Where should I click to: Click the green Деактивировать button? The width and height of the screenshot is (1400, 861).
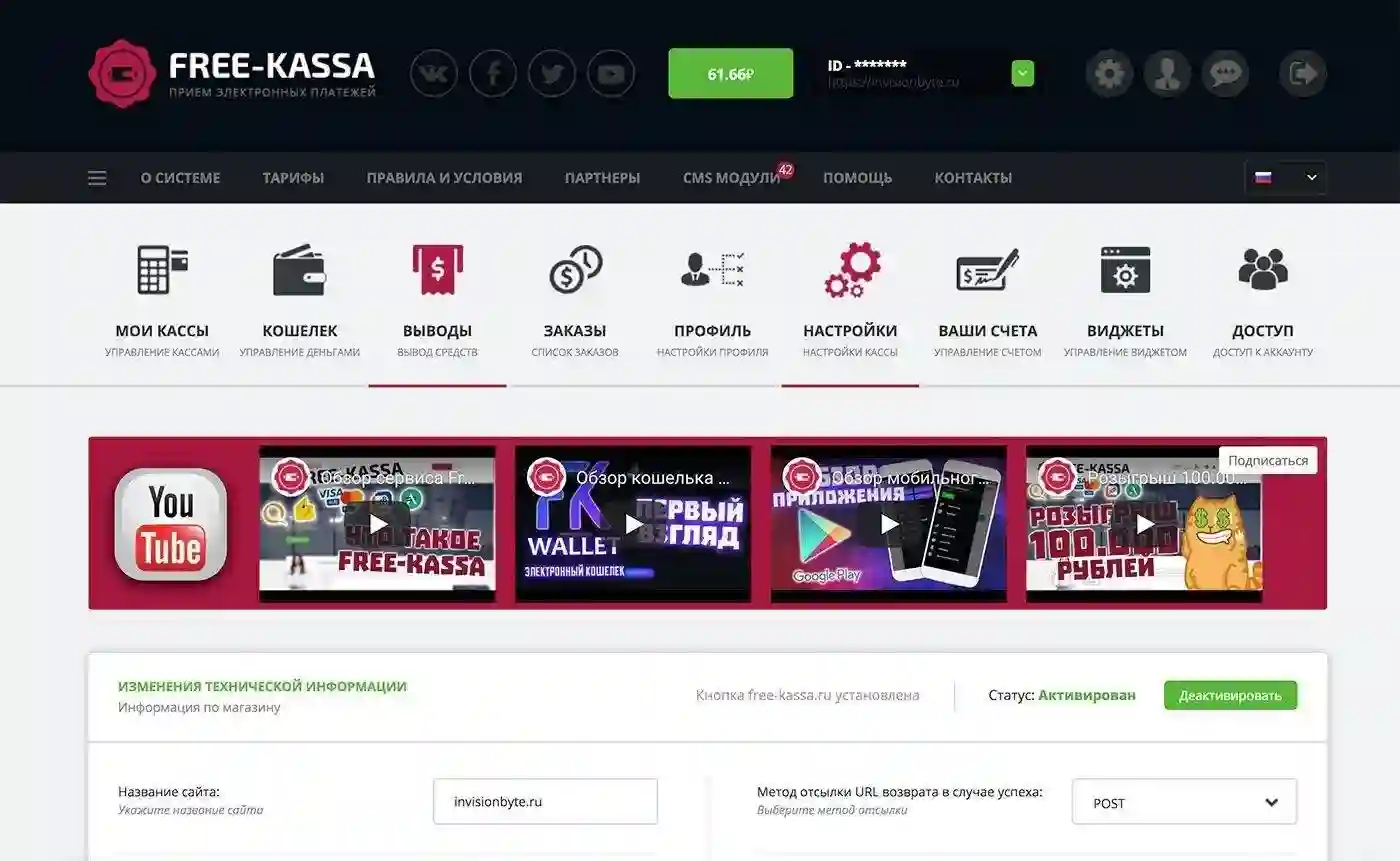[x=1230, y=695]
